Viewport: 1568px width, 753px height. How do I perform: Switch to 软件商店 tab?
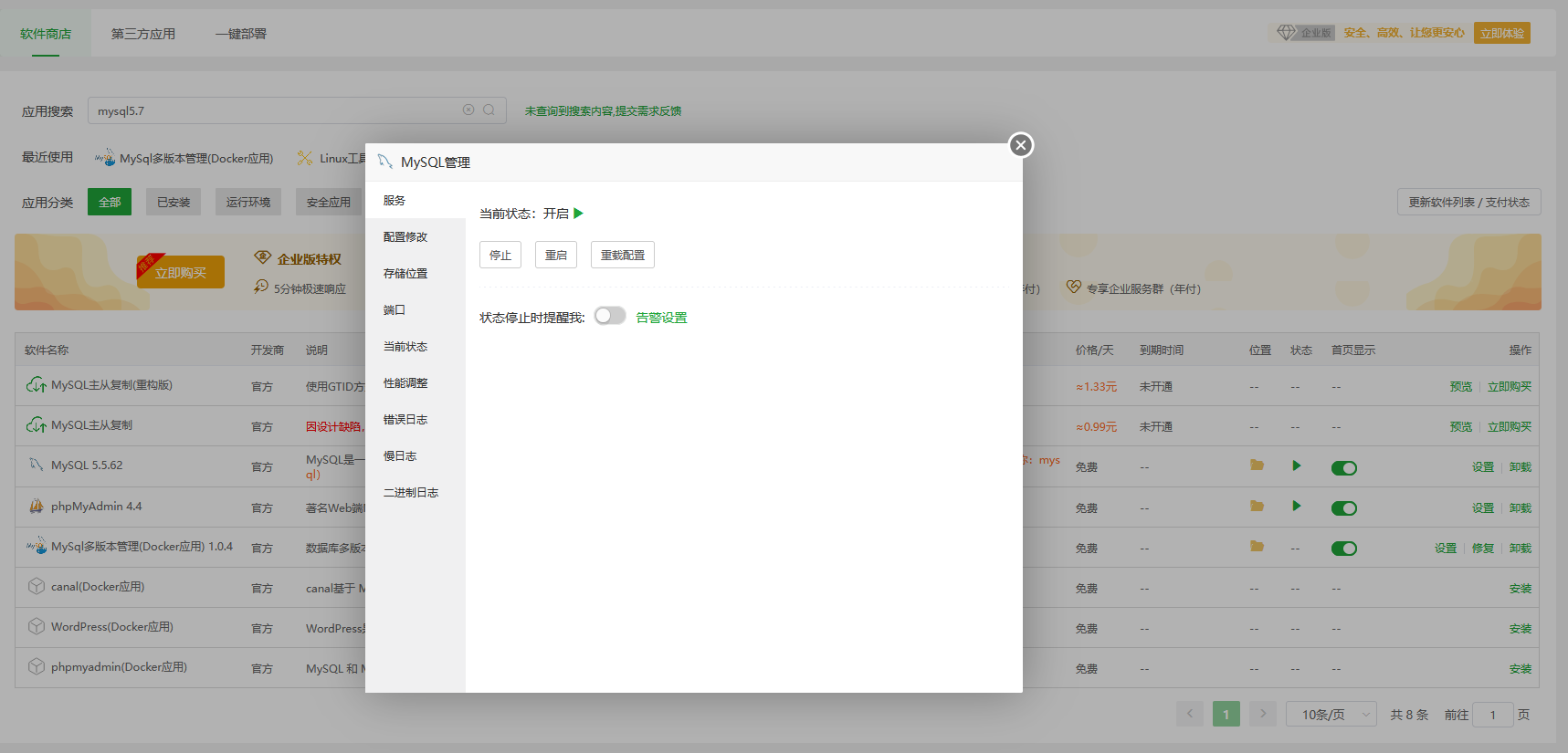[46, 34]
